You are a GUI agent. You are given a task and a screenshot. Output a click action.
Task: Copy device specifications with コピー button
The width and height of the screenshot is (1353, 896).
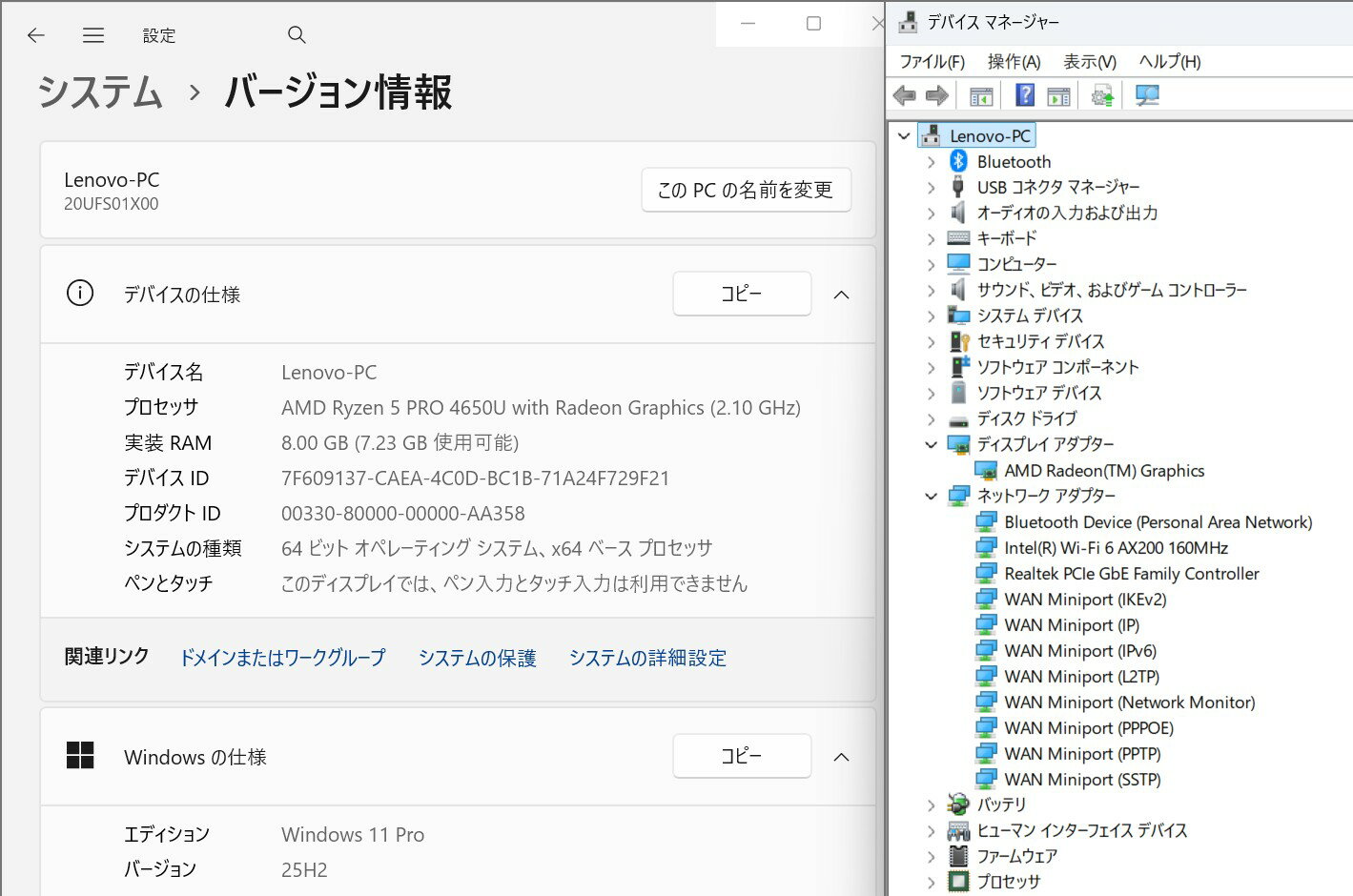(742, 294)
